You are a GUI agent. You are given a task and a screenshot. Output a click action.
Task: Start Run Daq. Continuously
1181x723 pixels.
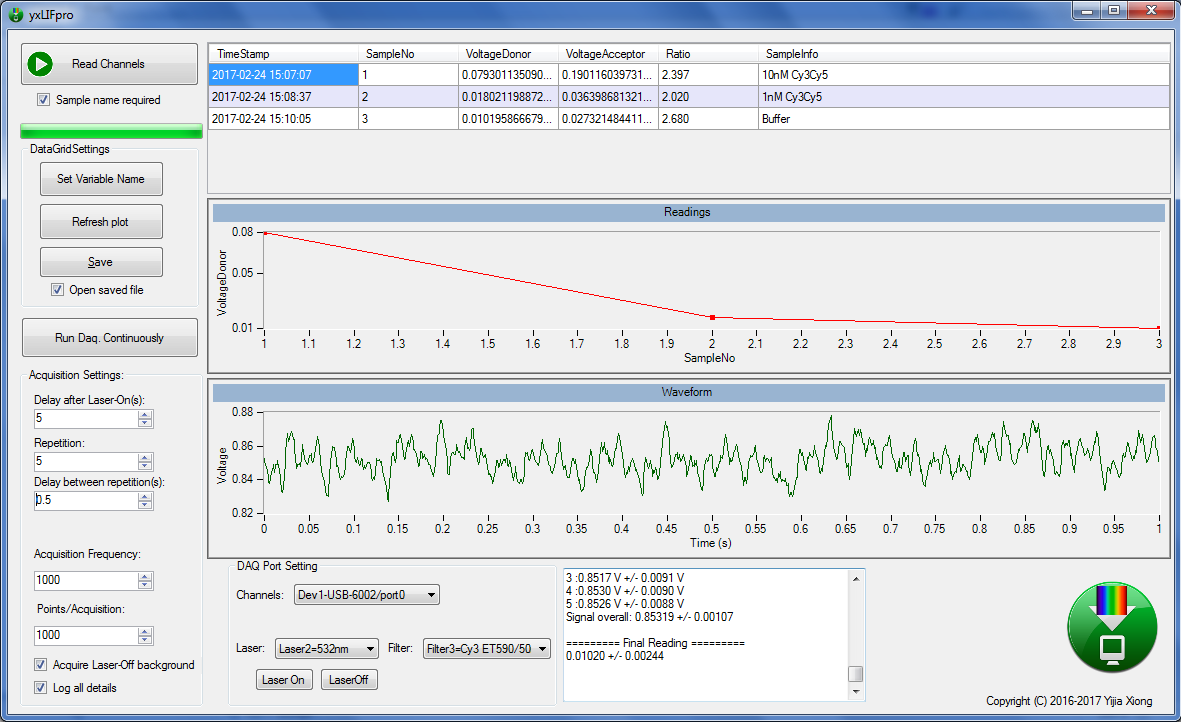coord(109,337)
